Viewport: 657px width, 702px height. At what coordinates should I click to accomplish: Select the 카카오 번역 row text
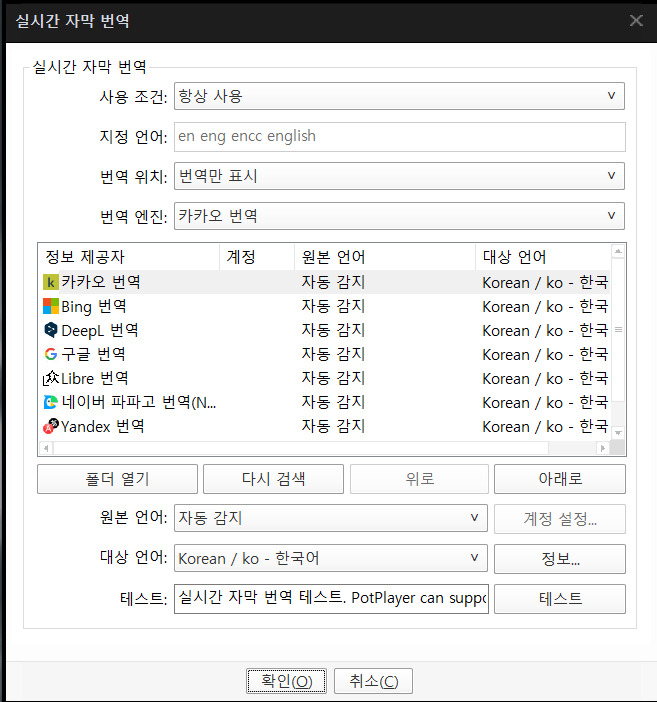(x=101, y=282)
